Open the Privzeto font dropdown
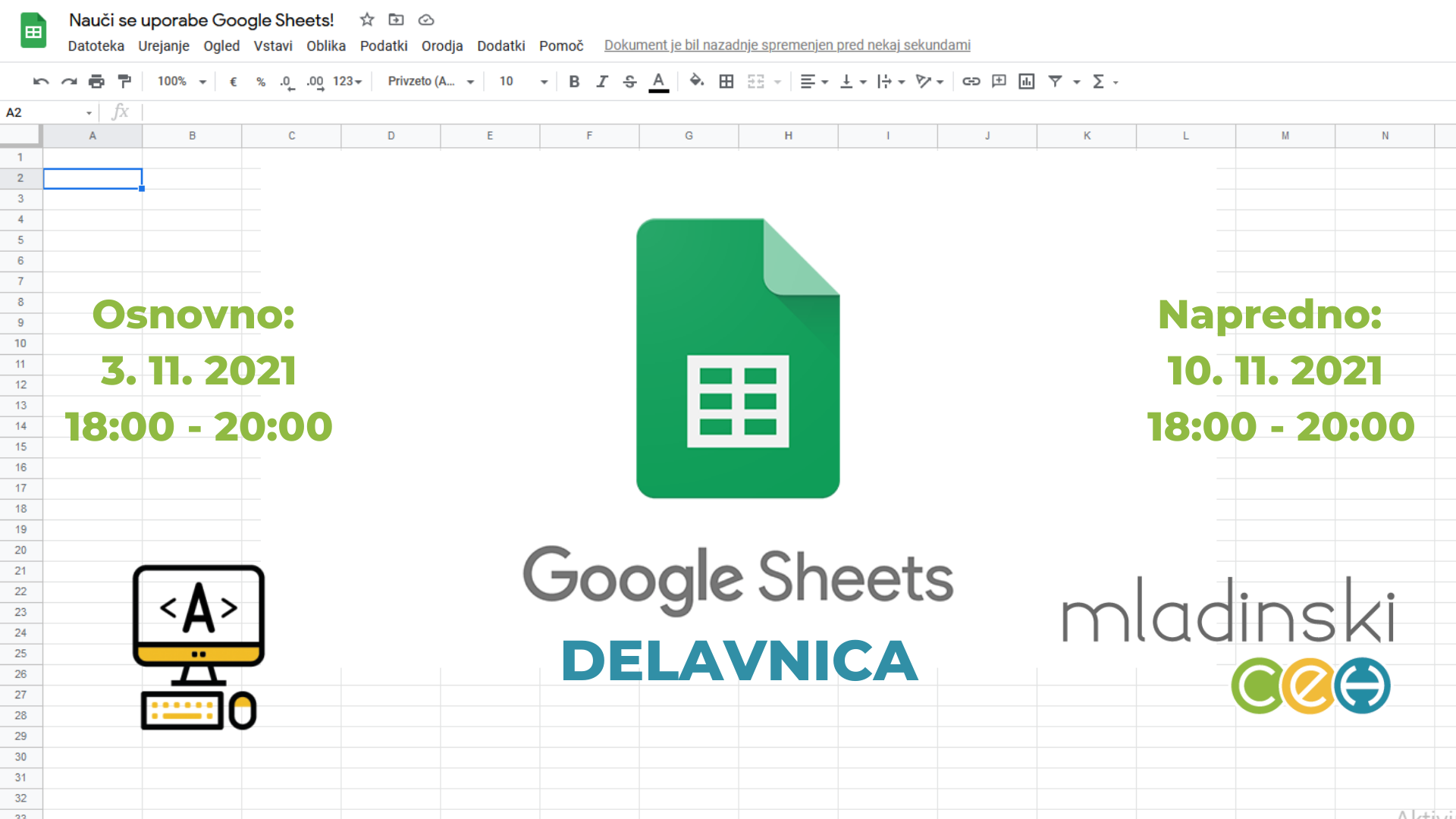 click(431, 81)
